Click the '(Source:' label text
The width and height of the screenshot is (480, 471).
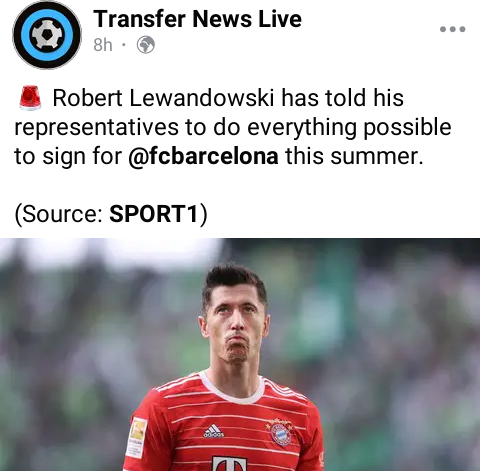click(x=58, y=213)
